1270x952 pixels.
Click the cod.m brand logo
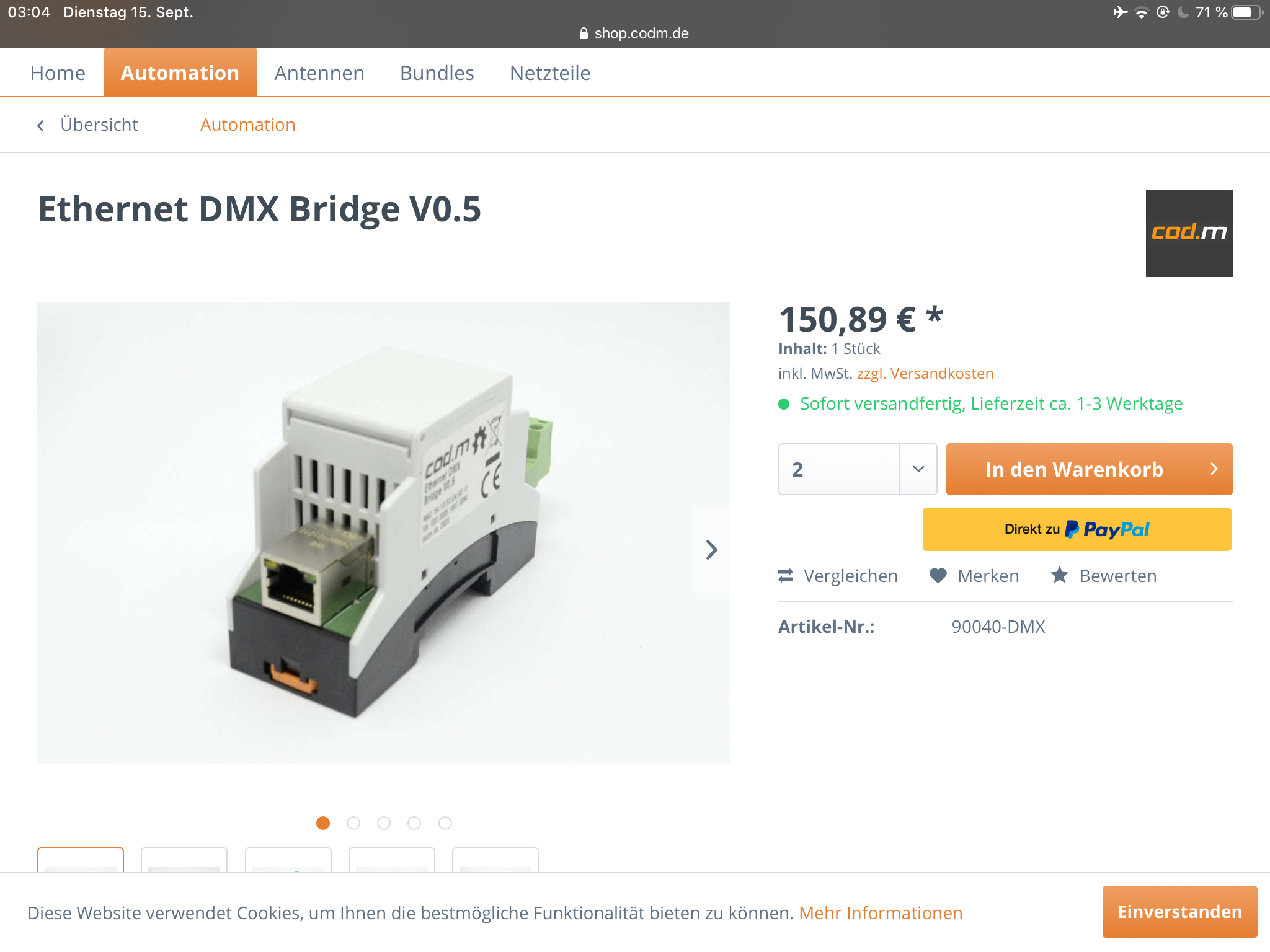(1189, 234)
